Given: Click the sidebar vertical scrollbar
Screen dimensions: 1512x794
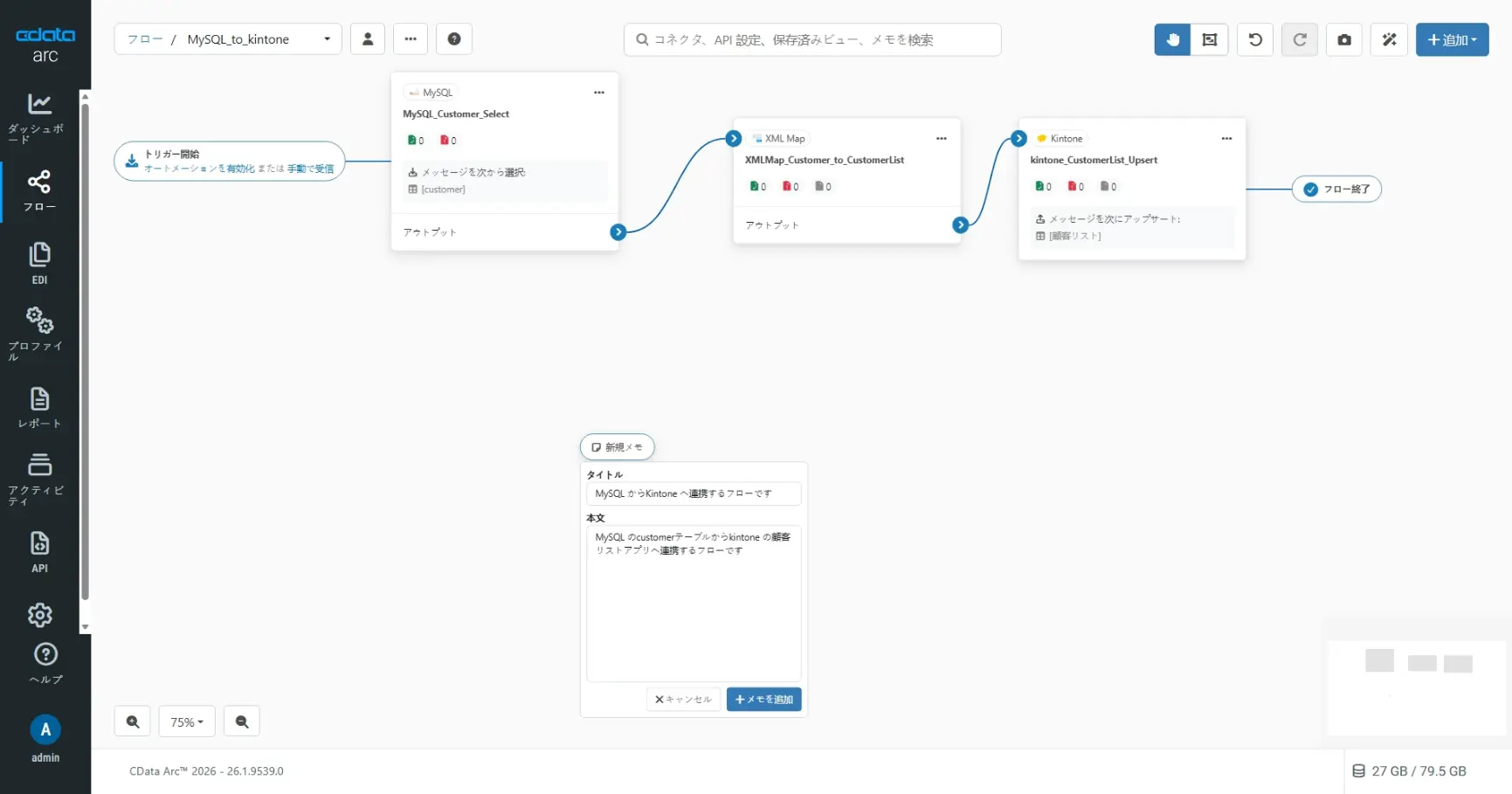Looking at the screenshot, I should [x=85, y=353].
